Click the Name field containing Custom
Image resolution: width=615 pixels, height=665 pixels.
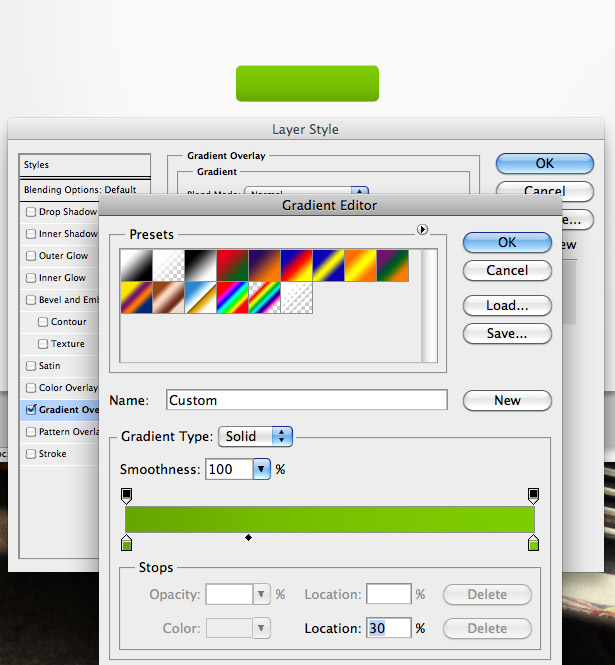tap(307, 400)
